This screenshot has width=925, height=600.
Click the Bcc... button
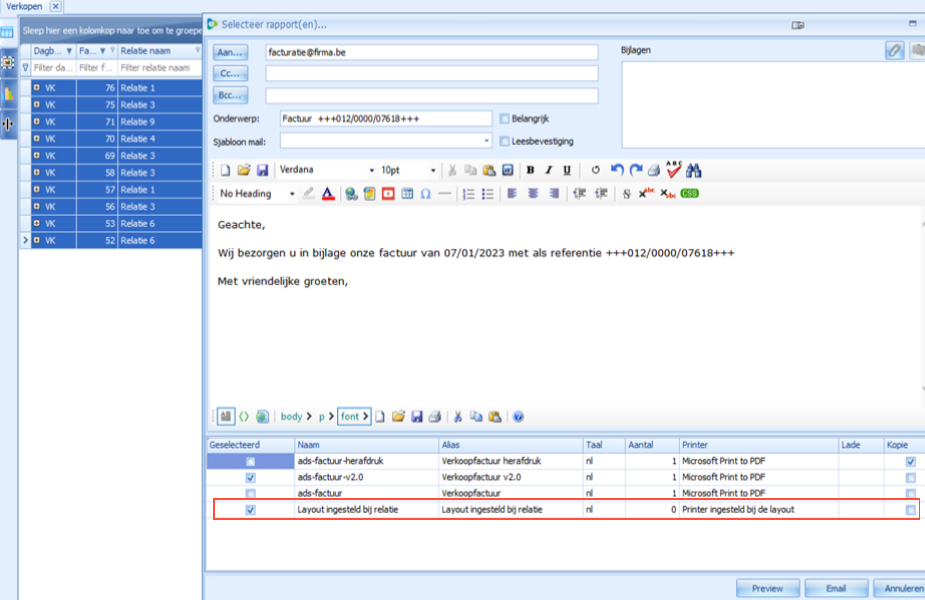[230, 95]
